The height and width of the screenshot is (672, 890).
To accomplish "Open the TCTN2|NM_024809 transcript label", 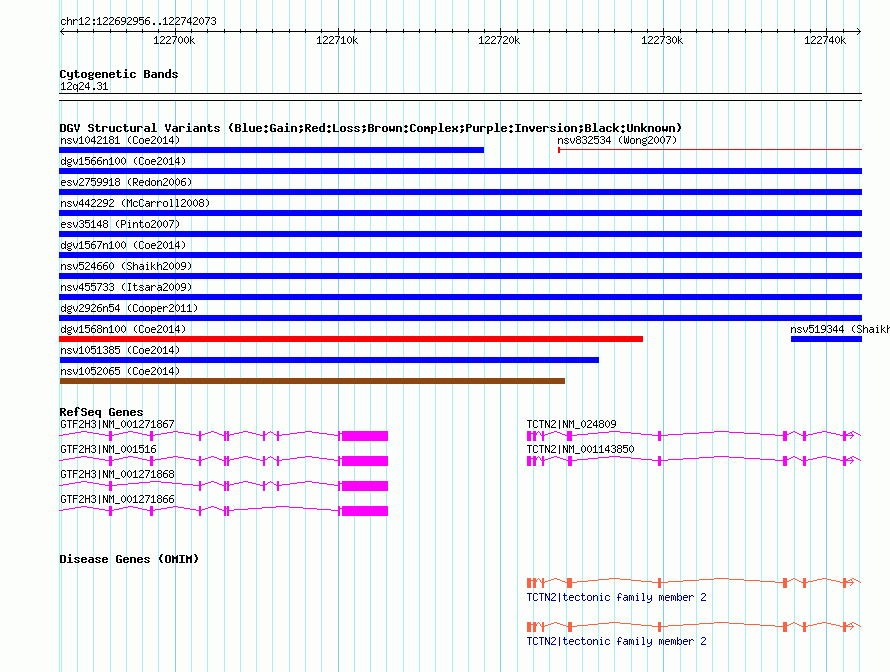I will click(571, 424).
